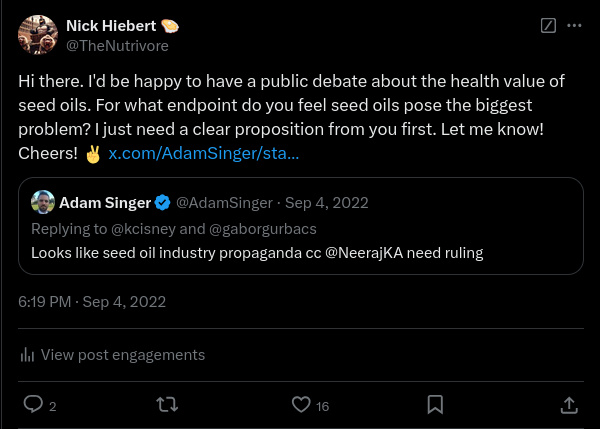
Task: Click the 16 likes count
Action: [322, 406]
